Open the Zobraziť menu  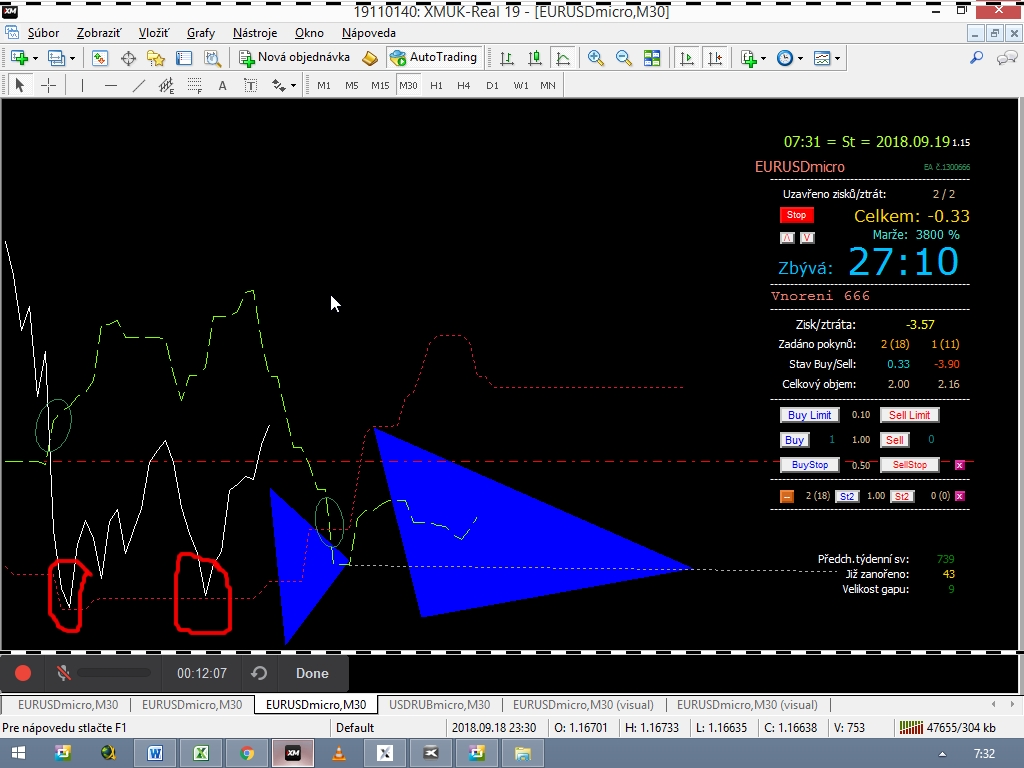(99, 33)
